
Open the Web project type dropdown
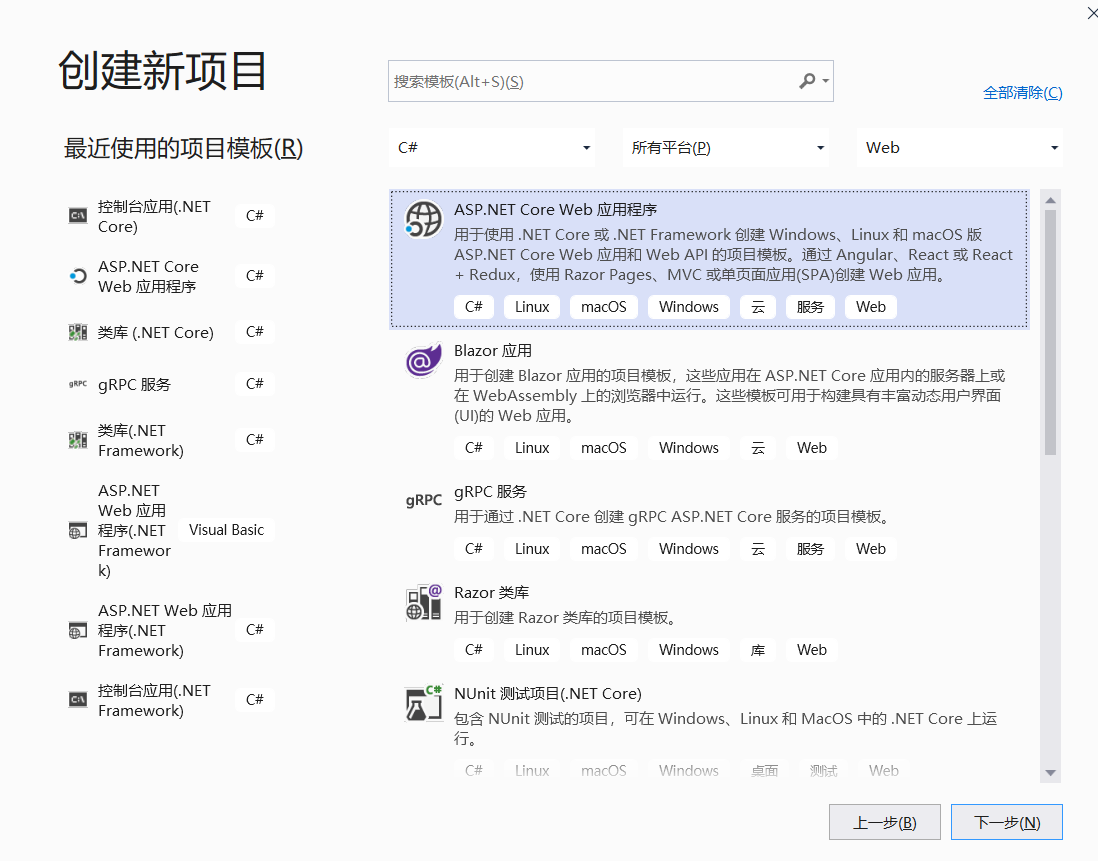958,147
